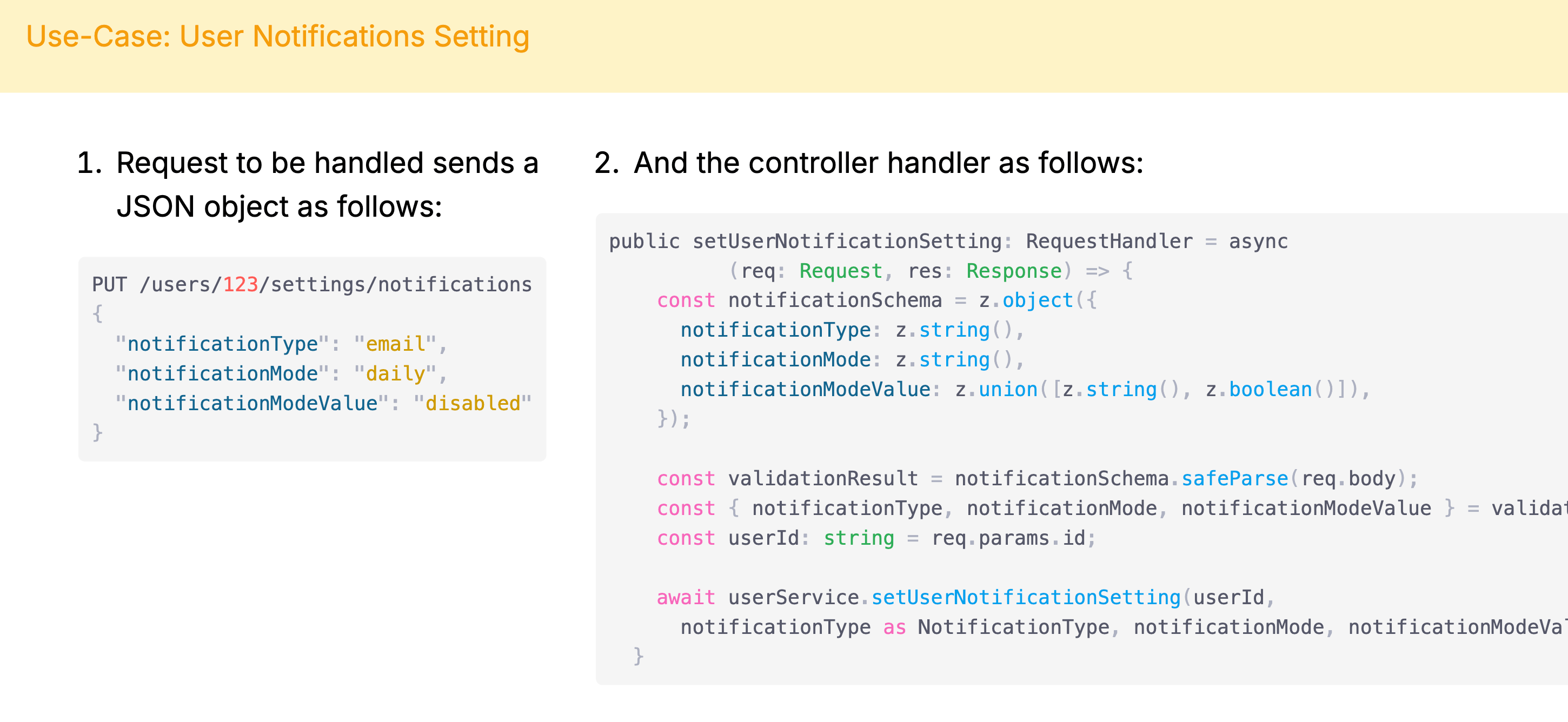
Task: Click 'z.object' in the schema definition
Action: (1026, 300)
